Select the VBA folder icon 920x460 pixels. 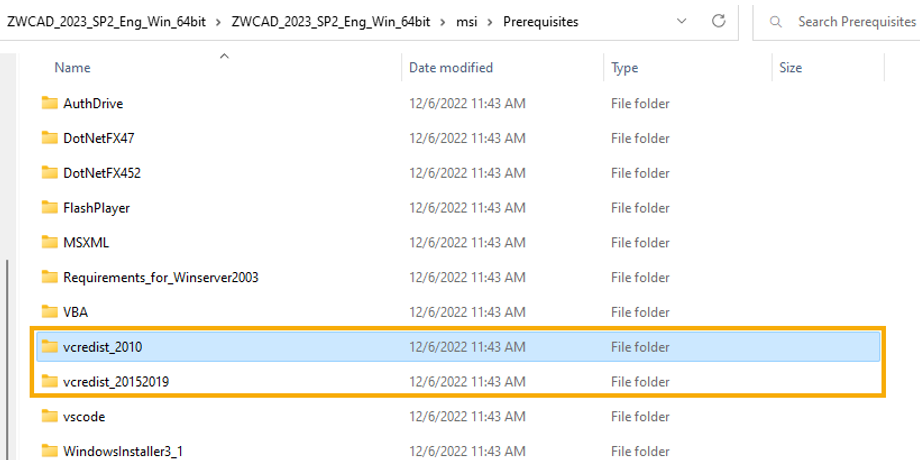(x=50, y=312)
